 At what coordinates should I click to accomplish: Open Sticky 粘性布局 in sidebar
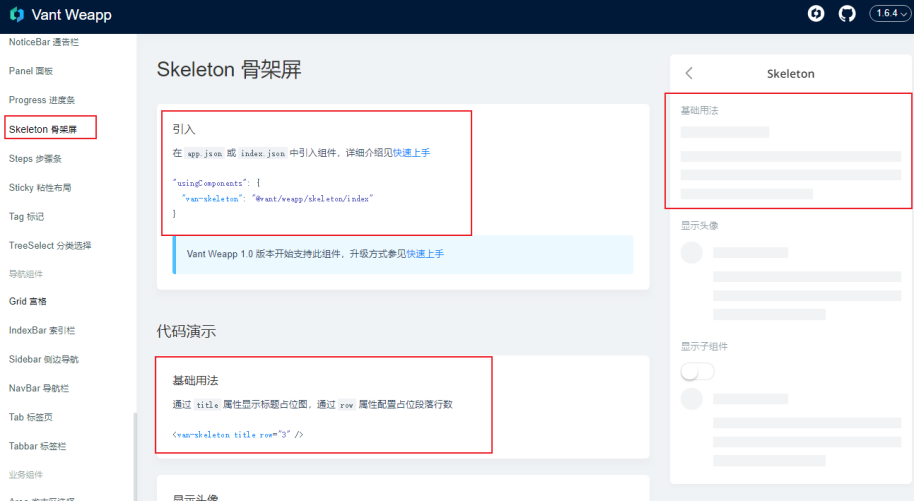(40, 188)
